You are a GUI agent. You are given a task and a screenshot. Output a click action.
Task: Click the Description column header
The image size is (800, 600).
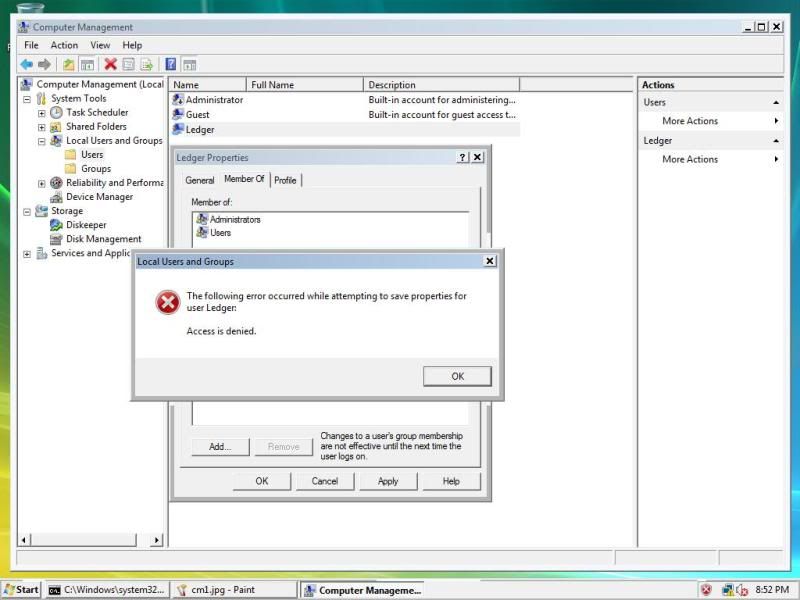(x=441, y=85)
